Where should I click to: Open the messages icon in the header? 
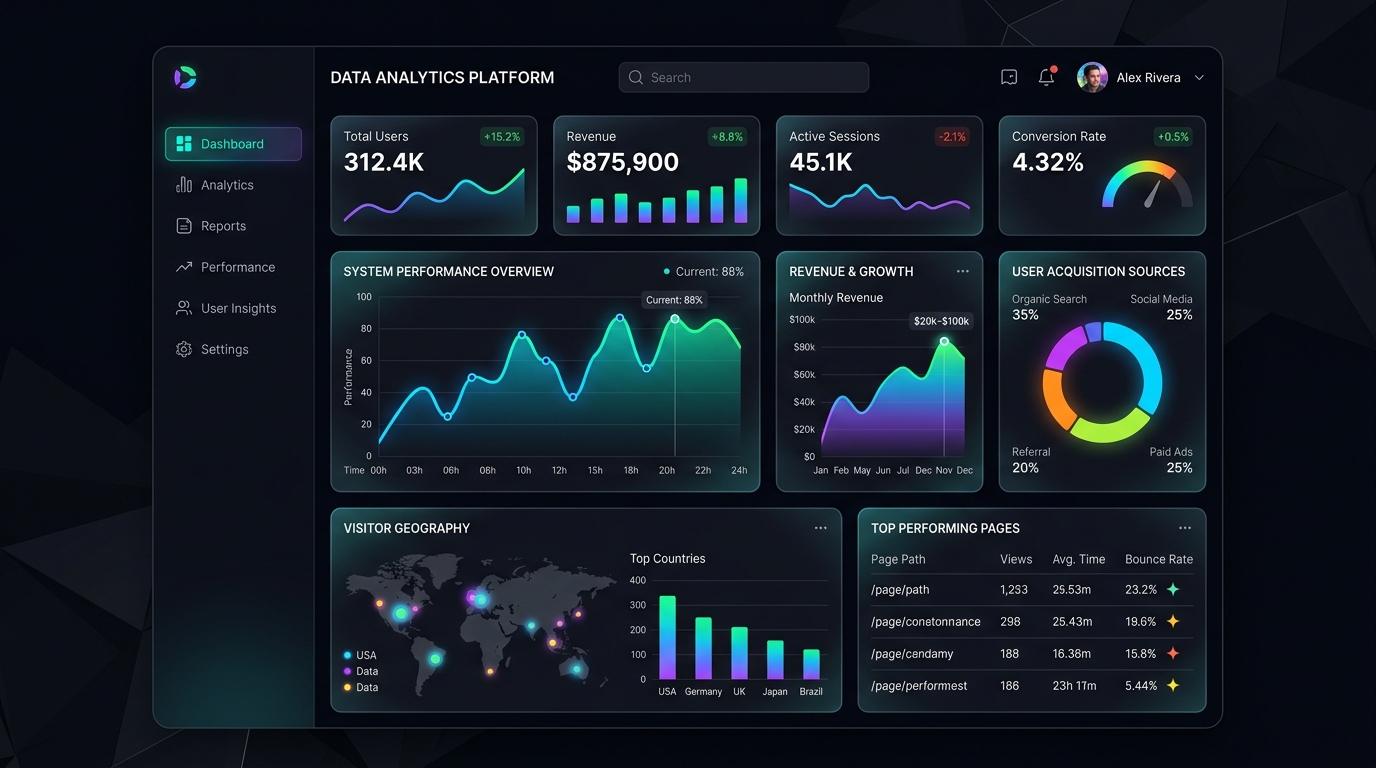(x=1009, y=77)
